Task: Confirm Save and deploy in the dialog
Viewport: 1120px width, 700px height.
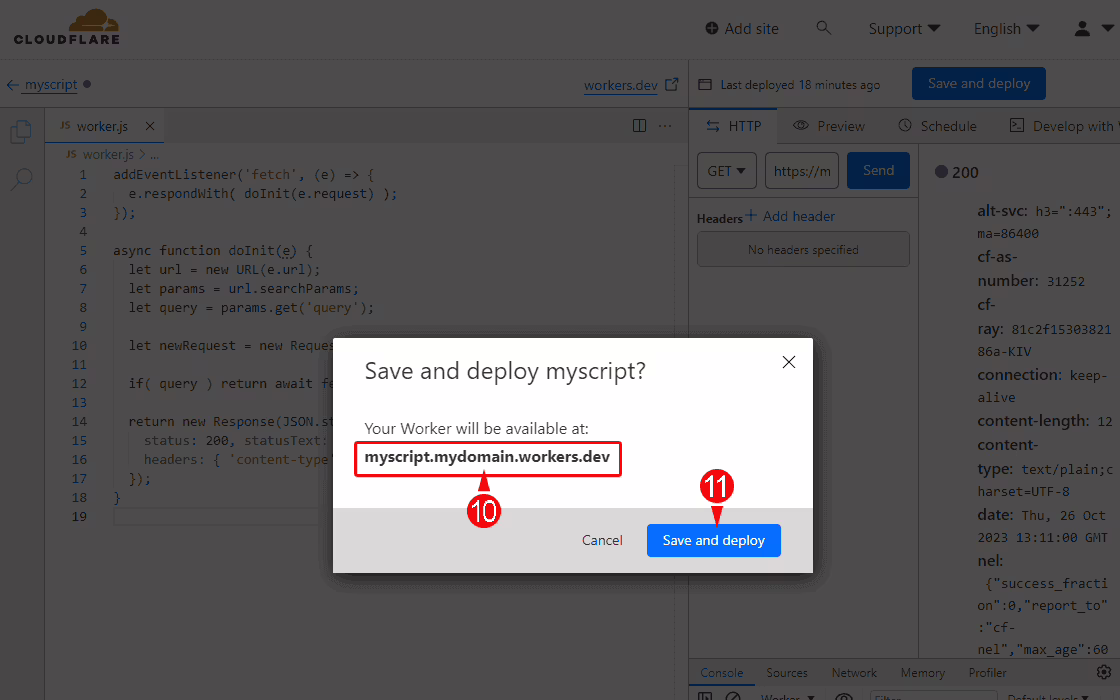Action: pos(713,540)
